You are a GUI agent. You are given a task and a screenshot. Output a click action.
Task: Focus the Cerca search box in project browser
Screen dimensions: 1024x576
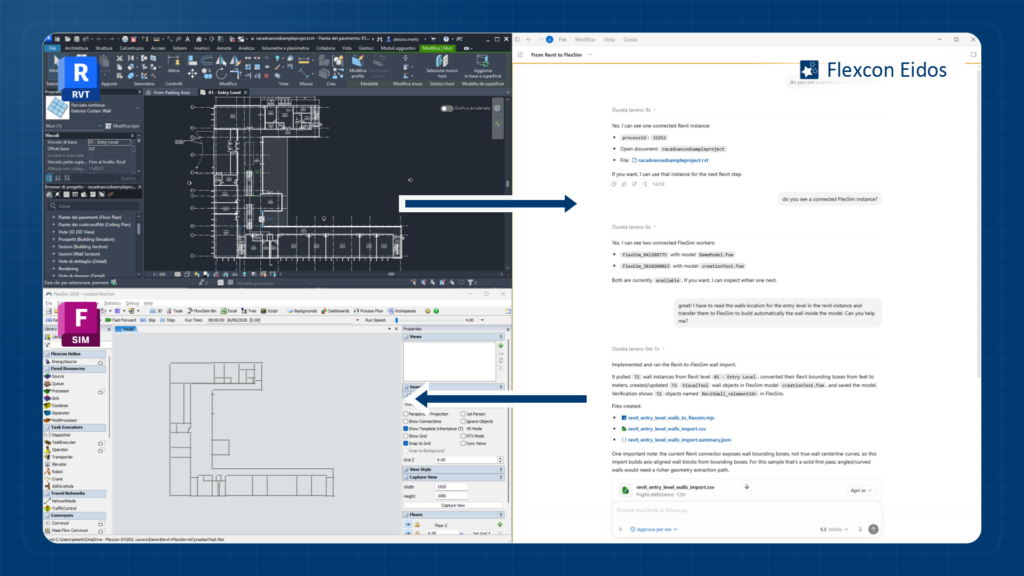pos(93,206)
